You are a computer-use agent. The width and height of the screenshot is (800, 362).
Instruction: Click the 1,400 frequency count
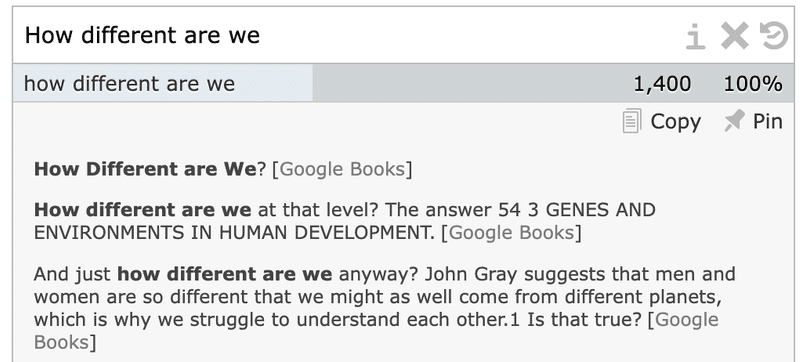coord(662,84)
